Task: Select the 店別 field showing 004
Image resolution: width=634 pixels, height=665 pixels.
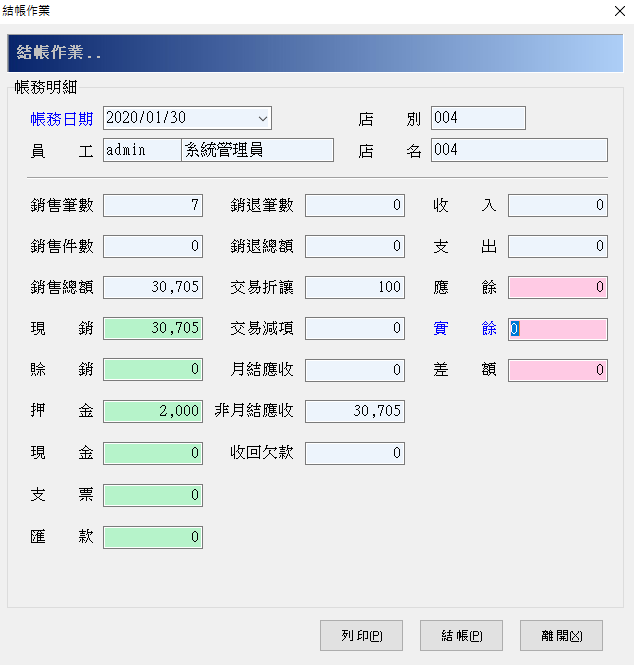Action: [478, 118]
